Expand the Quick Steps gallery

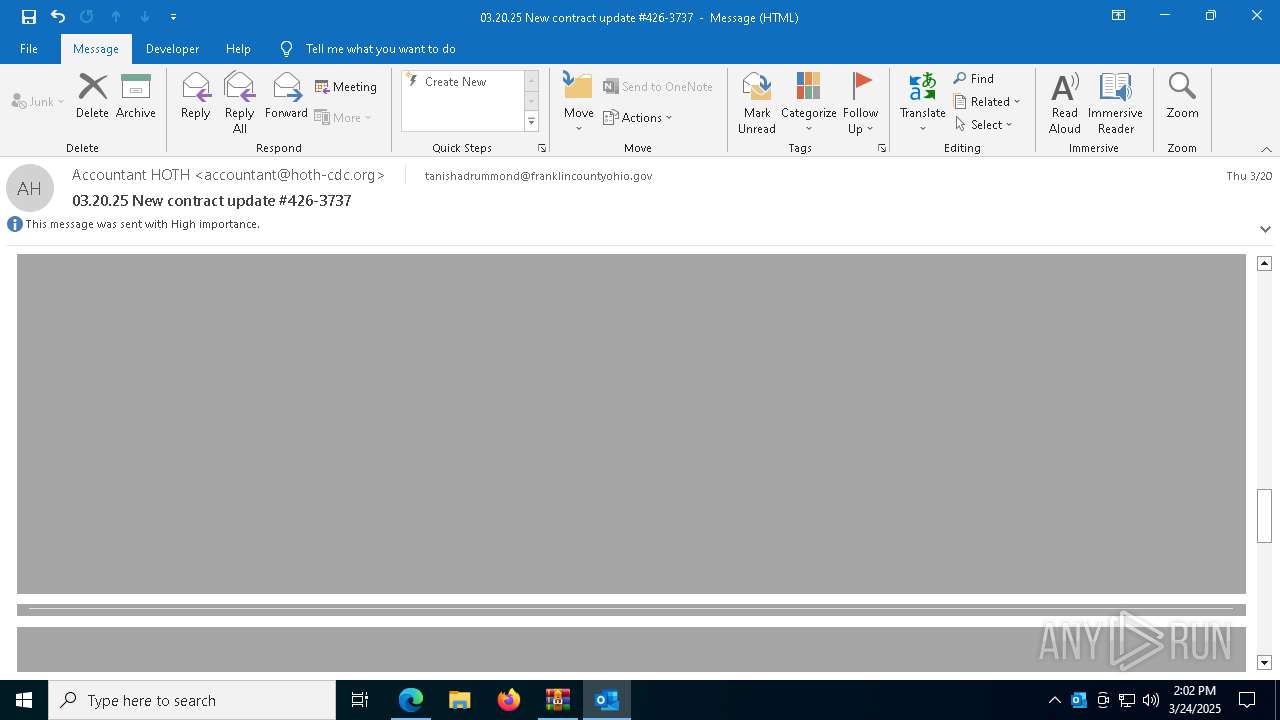coord(531,121)
